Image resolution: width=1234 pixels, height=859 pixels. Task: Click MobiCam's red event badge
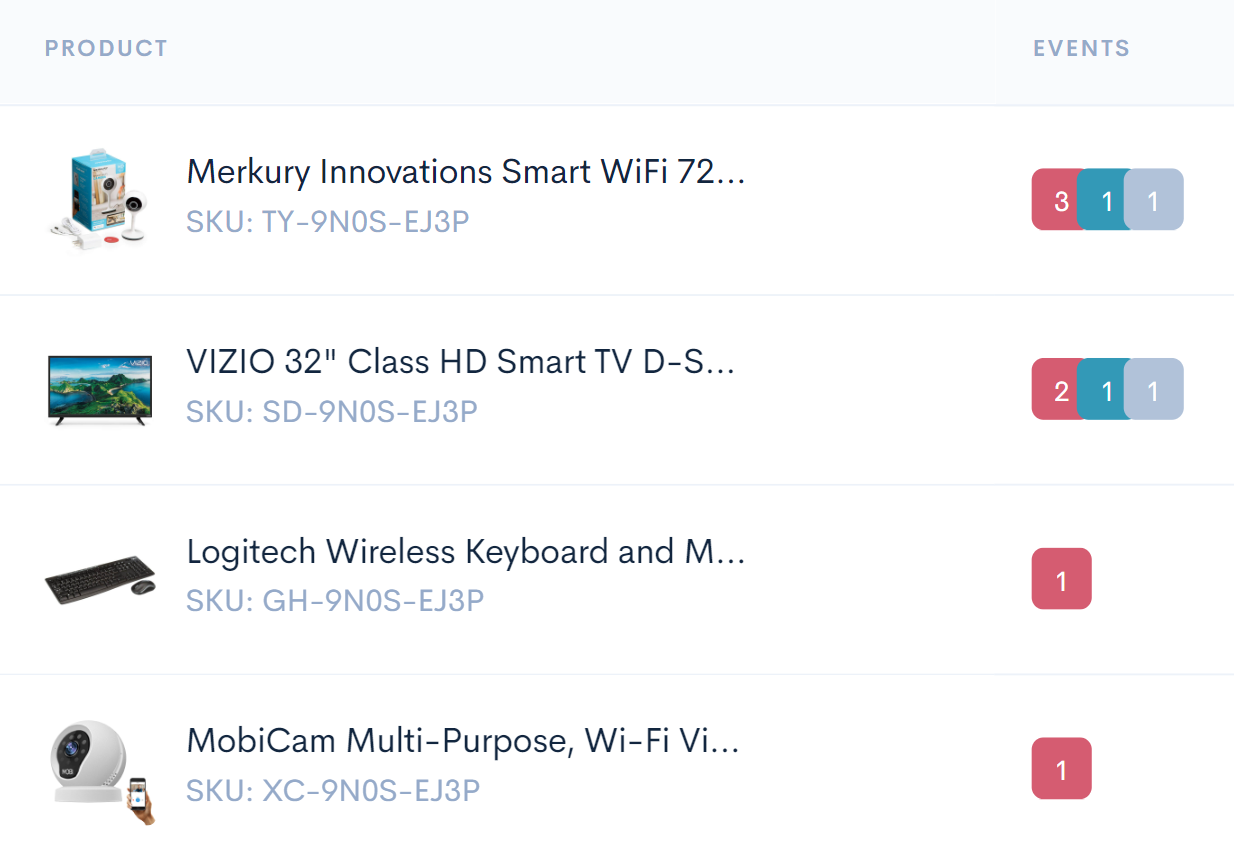pos(1062,769)
